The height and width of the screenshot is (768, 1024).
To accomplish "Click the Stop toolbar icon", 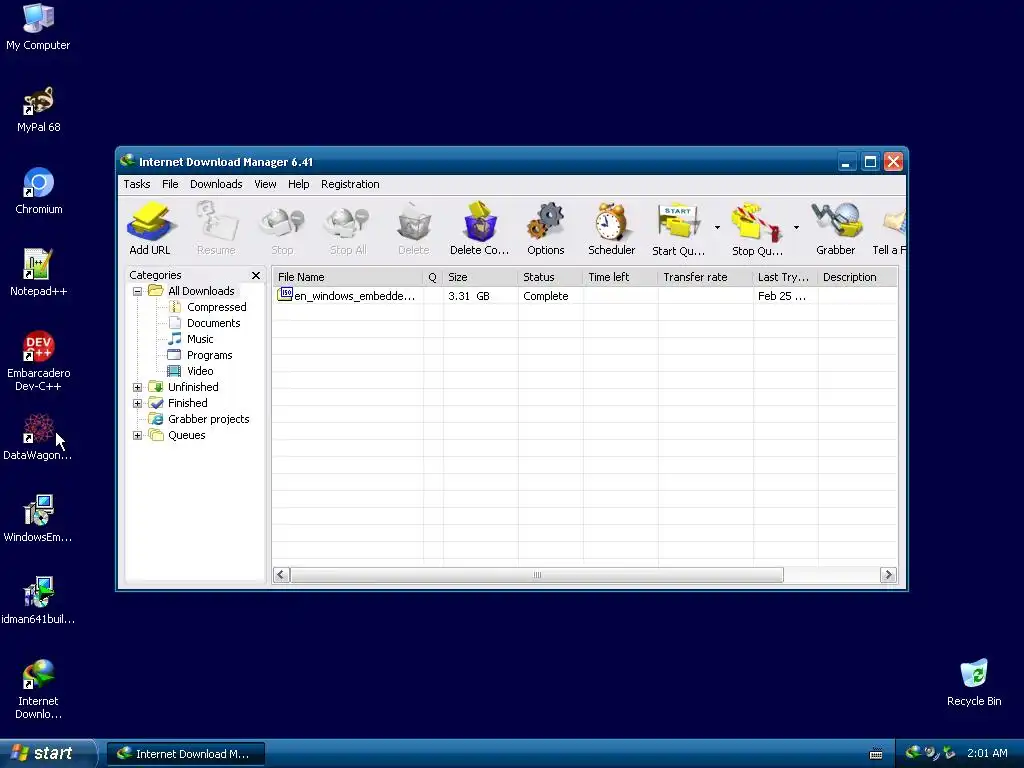I will (x=282, y=229).
